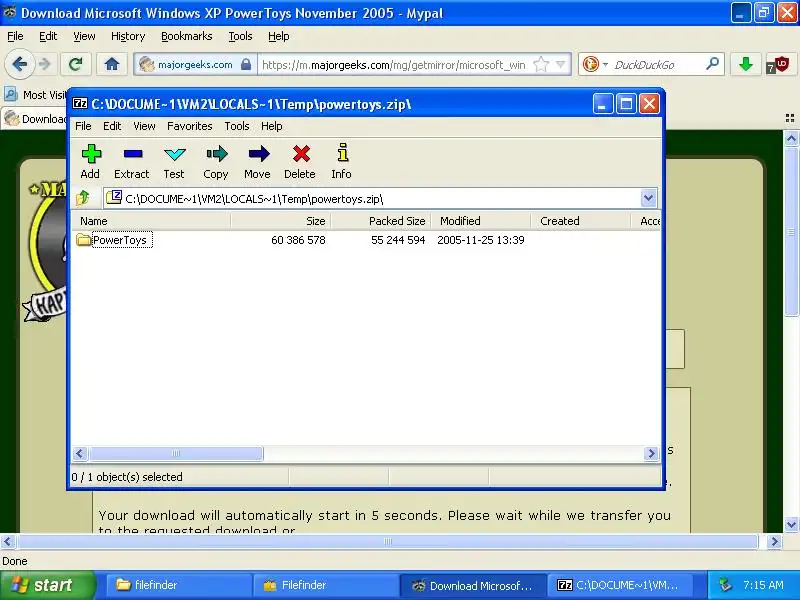
Task: Sort the list by Size column
Action: [x=281, y=221]
